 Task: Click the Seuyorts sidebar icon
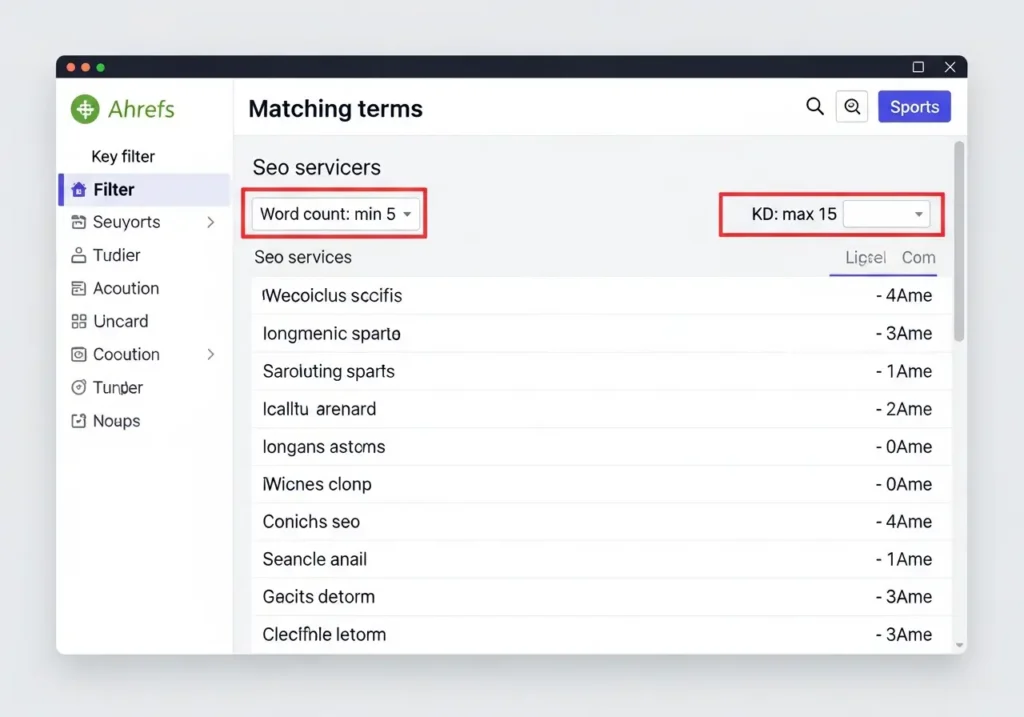point(78,222)
